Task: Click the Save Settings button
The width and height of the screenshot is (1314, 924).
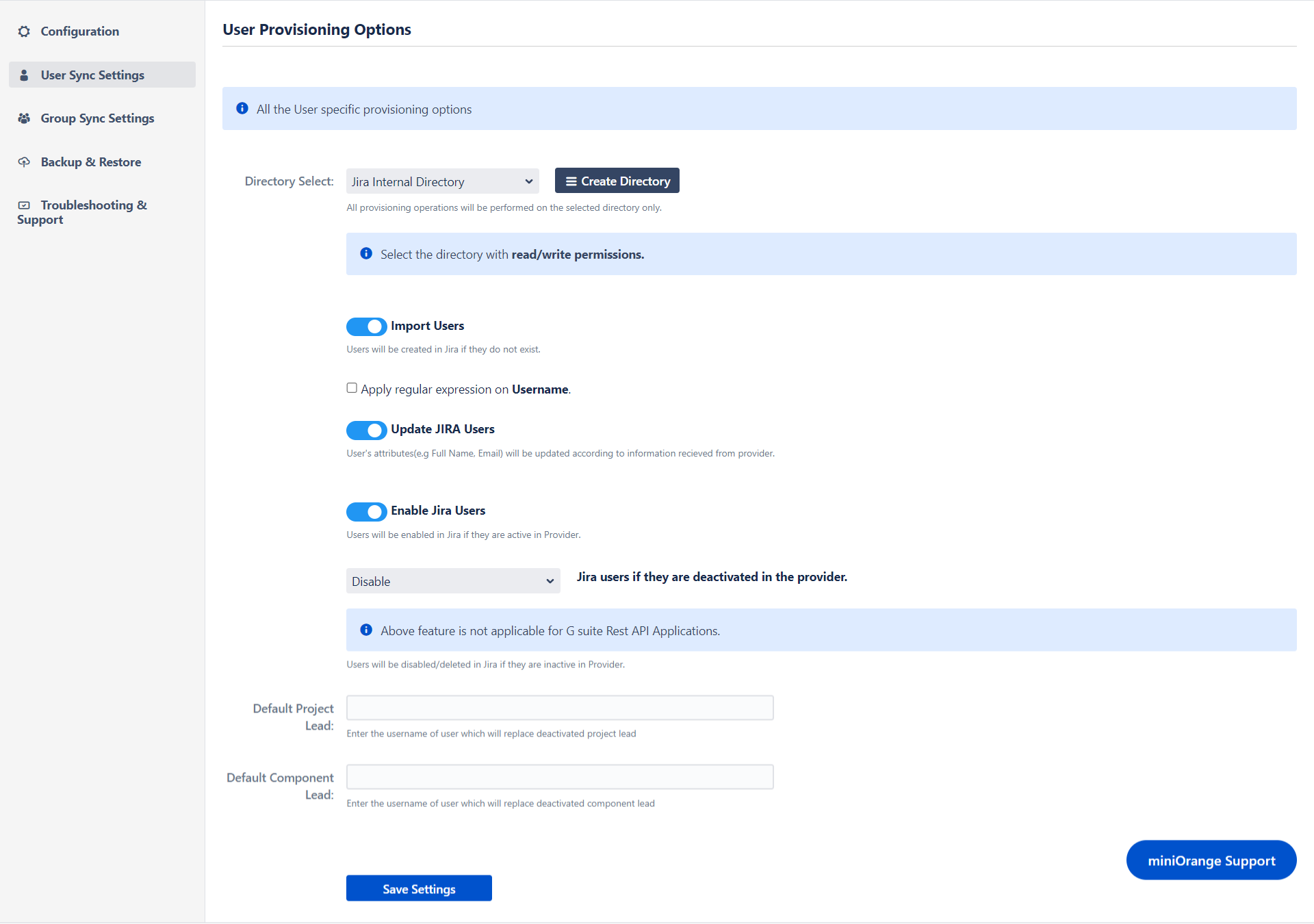Action: tap(419, 889)
